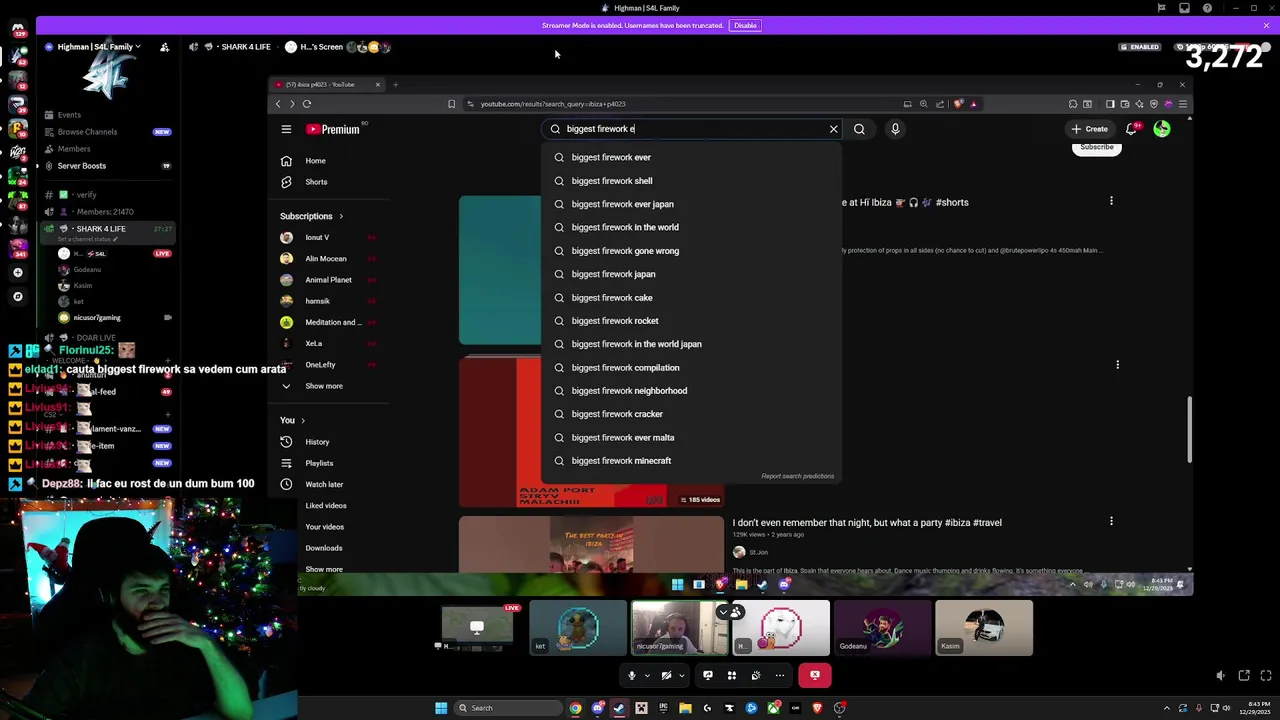Click the voice search microphone on YouTube
The image size is (1280, 720).
tap(895, 129)
